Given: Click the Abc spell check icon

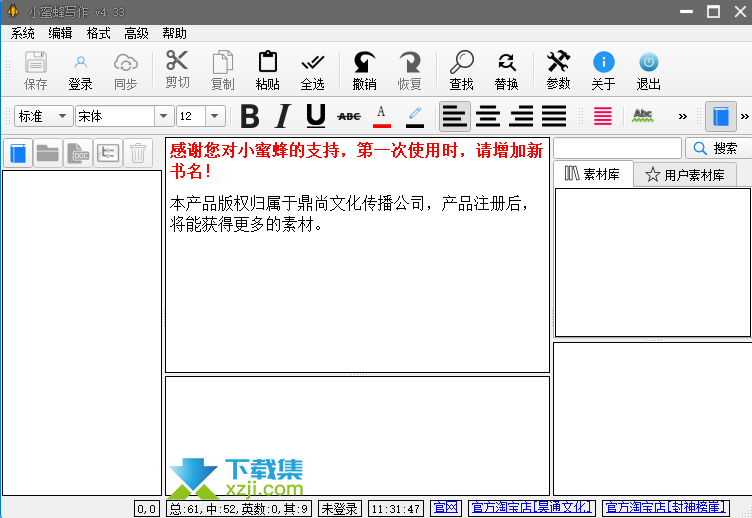Looking at the screenshot, I should (x=643, y=116).
